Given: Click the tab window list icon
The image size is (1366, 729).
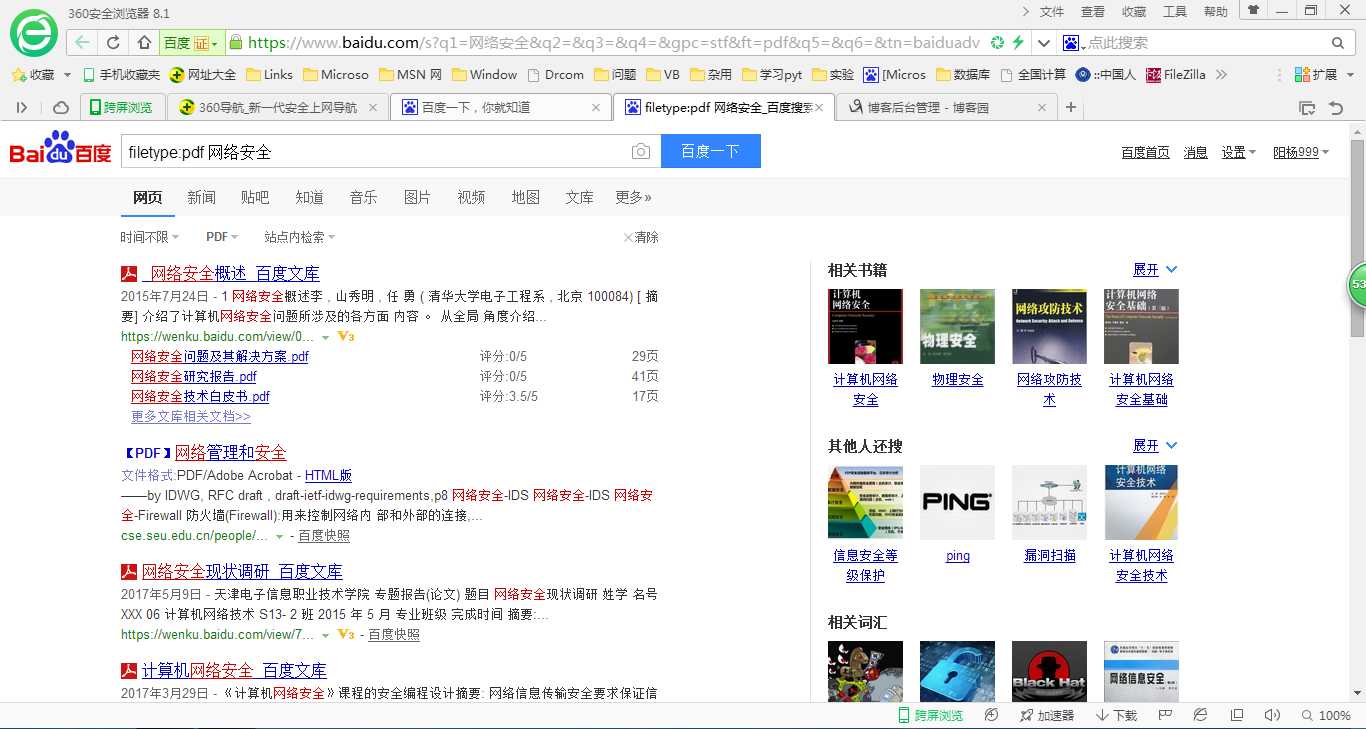Looking at the screenshot, I should point(1306,107).
